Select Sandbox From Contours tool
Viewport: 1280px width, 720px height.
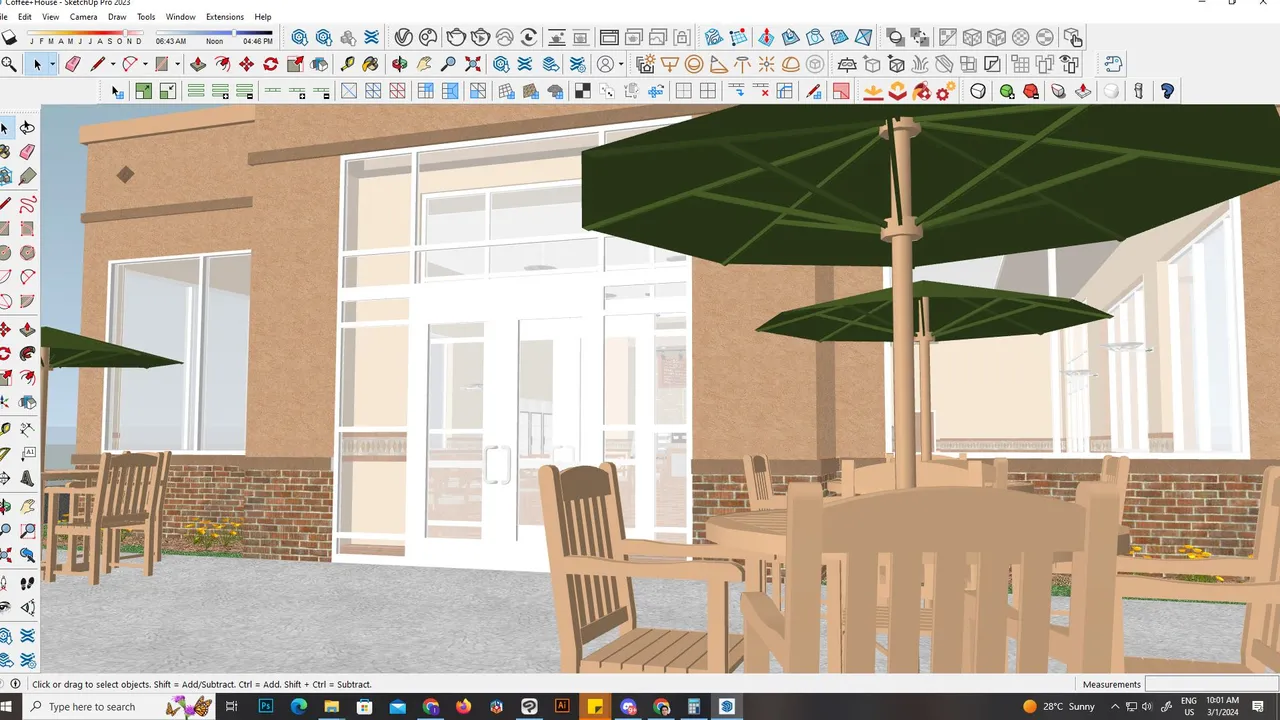(713, 37)
